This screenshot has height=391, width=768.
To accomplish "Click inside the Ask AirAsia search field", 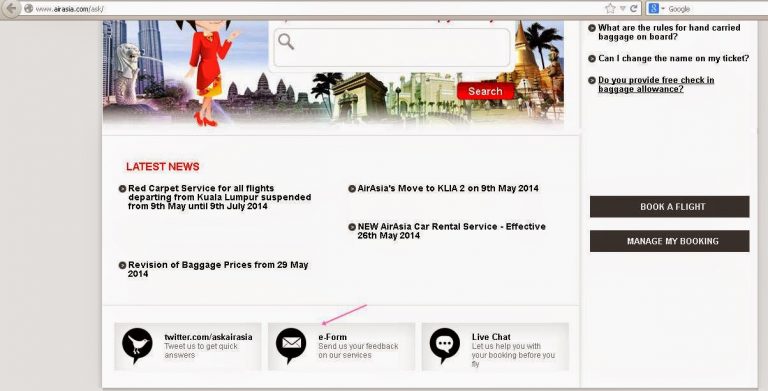I will point(392,48).
